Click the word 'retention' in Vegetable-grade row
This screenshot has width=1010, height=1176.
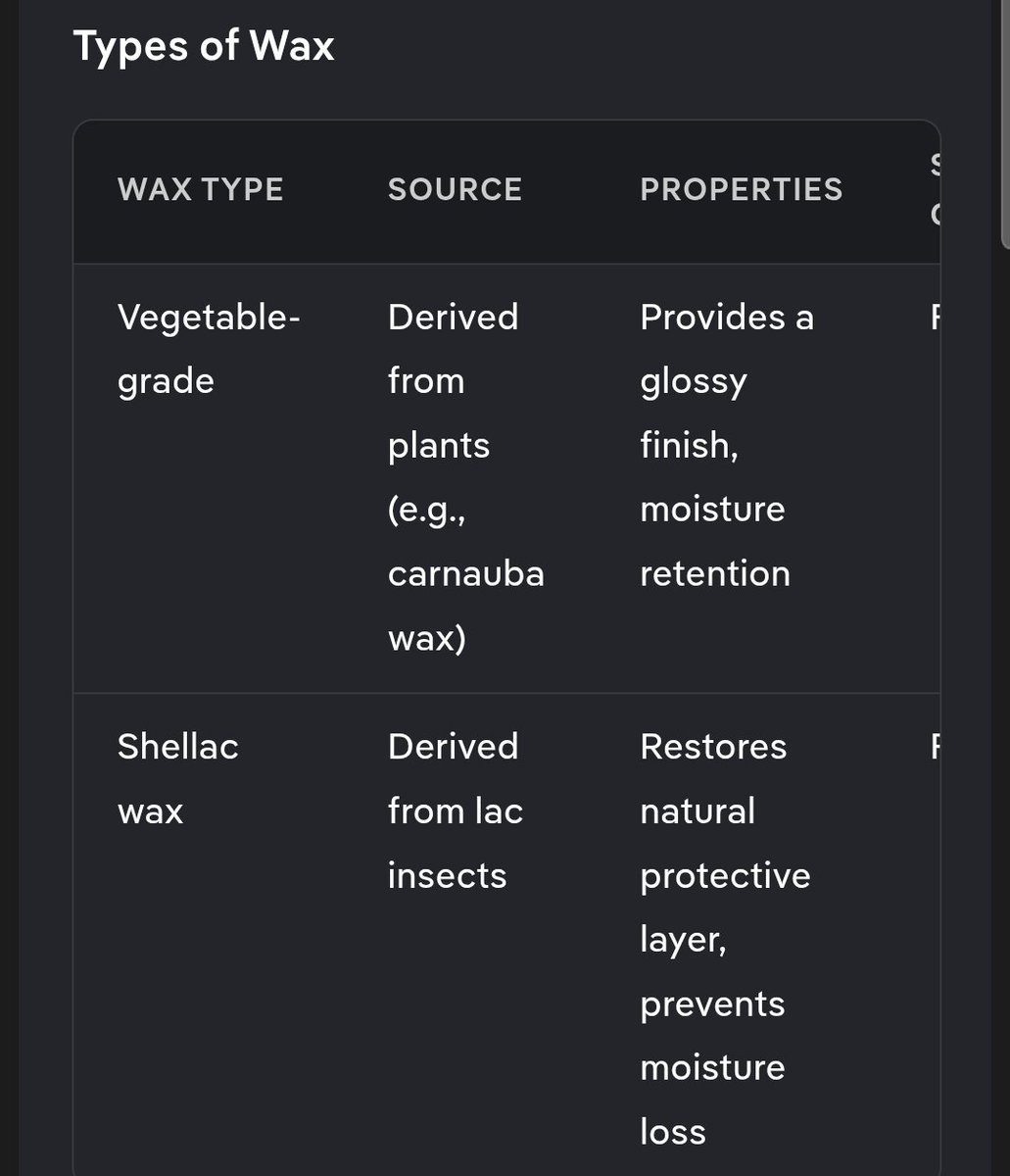[714, 573]
